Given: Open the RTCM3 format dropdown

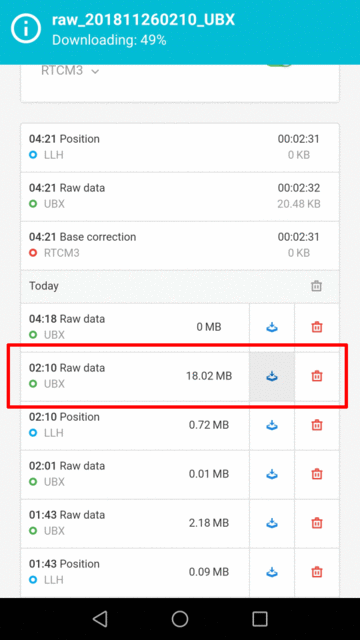Looking at the screenshot, I should 70,71.
